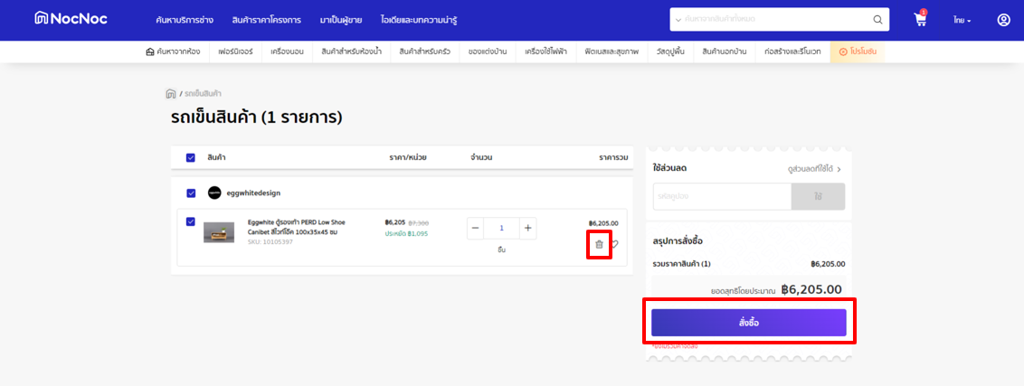Screen dimensions: 1024x386
Task: Add item to wishlist with heart icon
Action: pyautogui.click(x=615, y=244)
